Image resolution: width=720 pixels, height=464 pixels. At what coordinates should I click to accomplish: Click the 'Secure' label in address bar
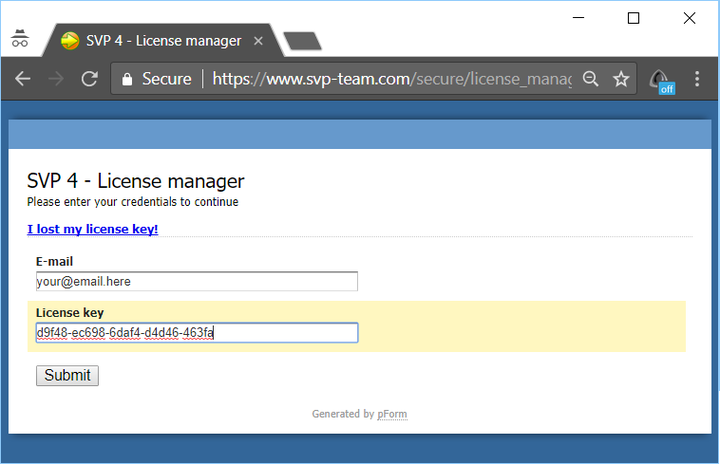pos(167,79)
